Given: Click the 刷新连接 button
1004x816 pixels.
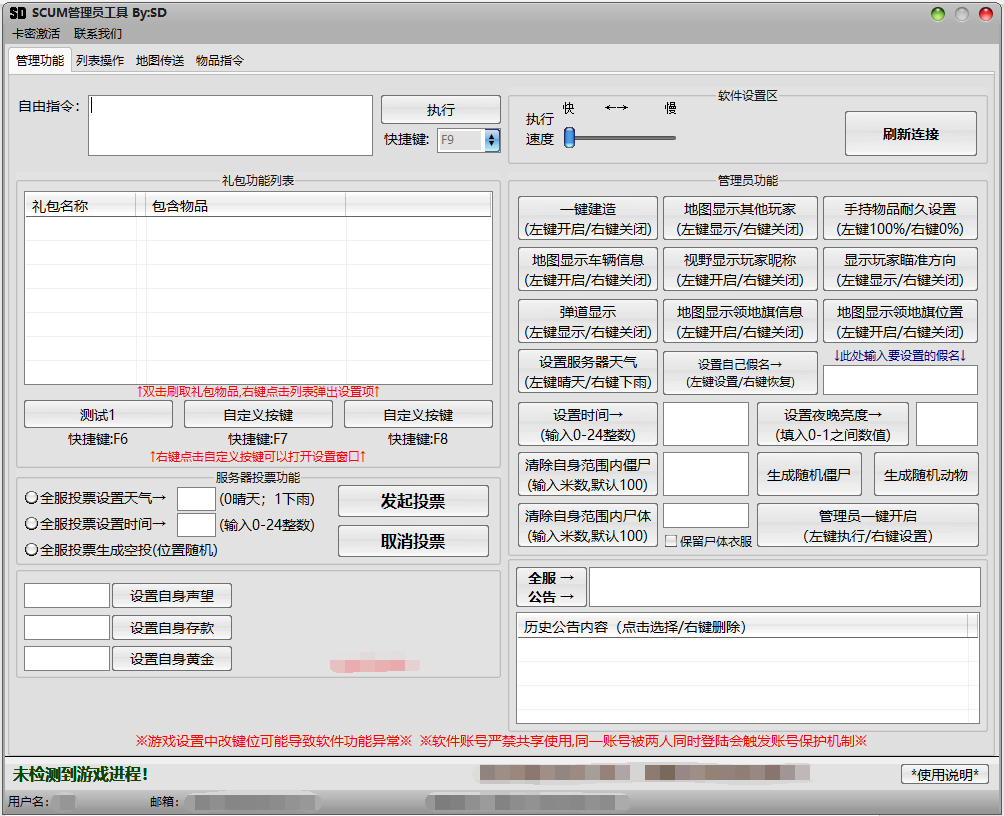Looking at the screenshot, I should tap(911, 134).
